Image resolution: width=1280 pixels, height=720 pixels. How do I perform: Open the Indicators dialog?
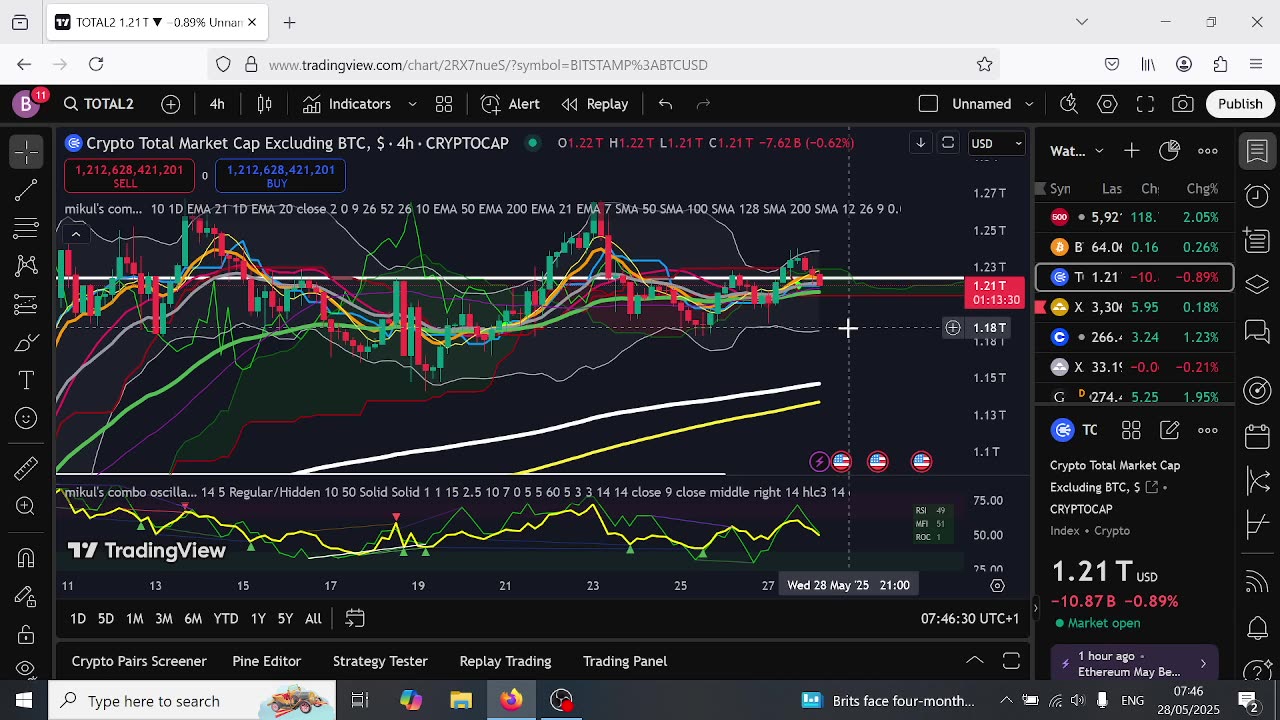(347, 104)
